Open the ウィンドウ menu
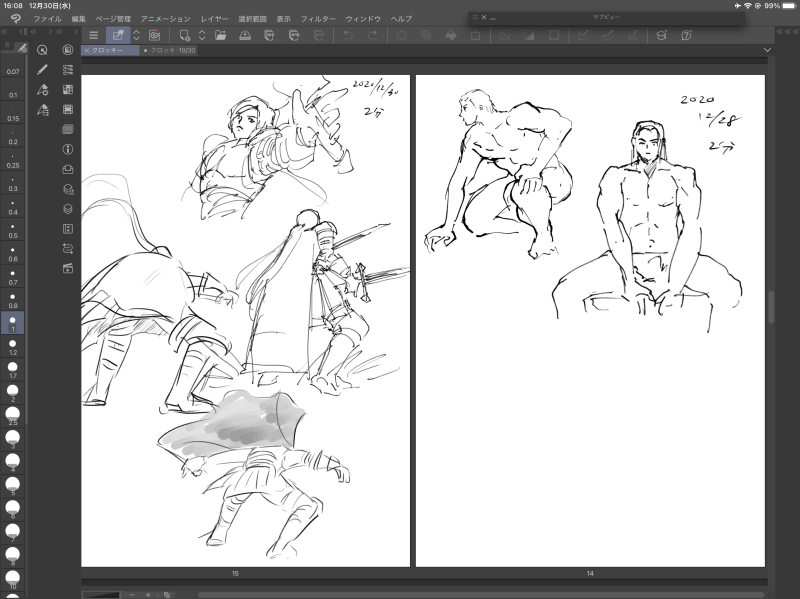 coord(363,19)
